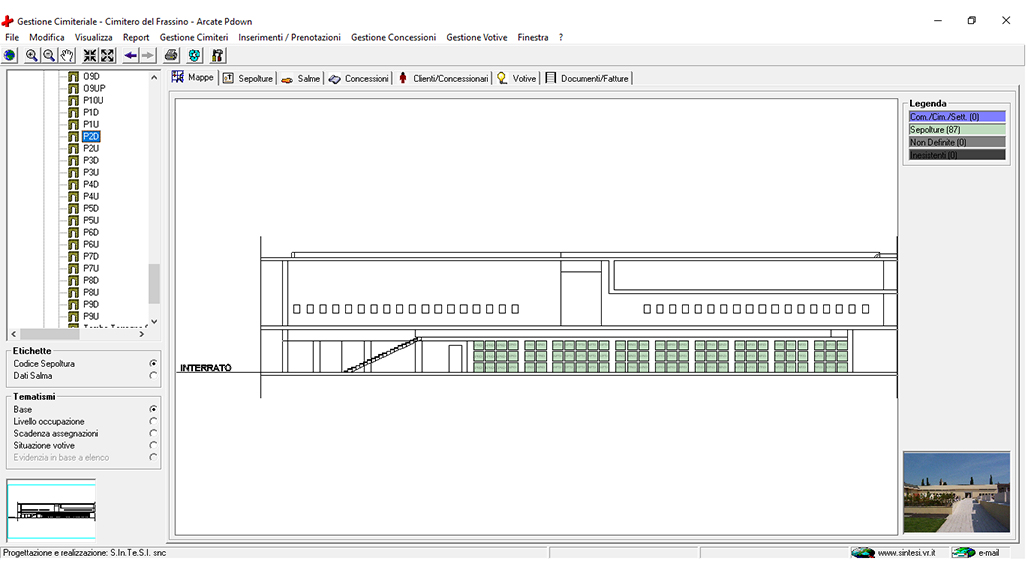Click the tree icon beside P7U
Screen dimensions: 1028x576
pyautogui.click(x=73, y=268)
